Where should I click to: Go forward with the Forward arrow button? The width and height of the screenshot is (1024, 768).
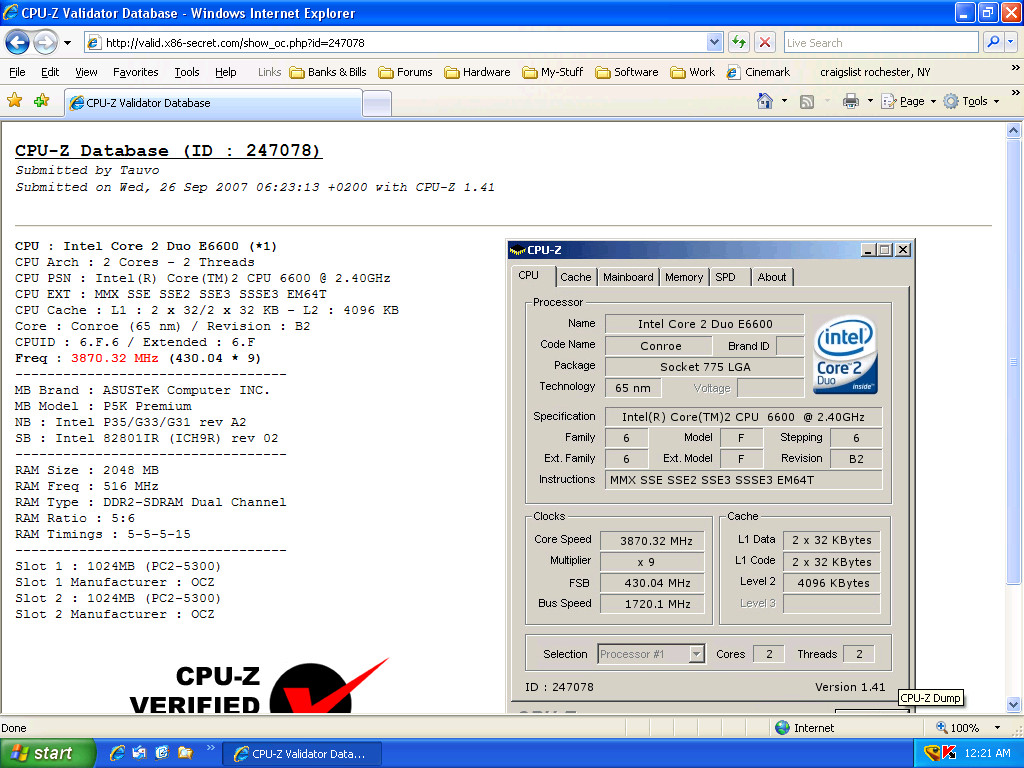point(45,43)
